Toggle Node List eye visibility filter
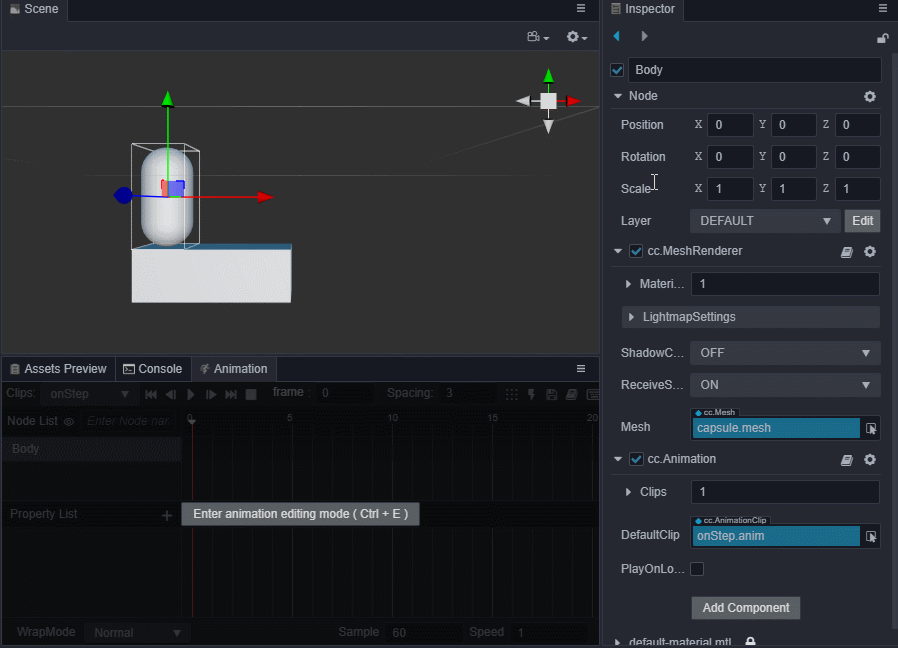 (x=69, y=422)
